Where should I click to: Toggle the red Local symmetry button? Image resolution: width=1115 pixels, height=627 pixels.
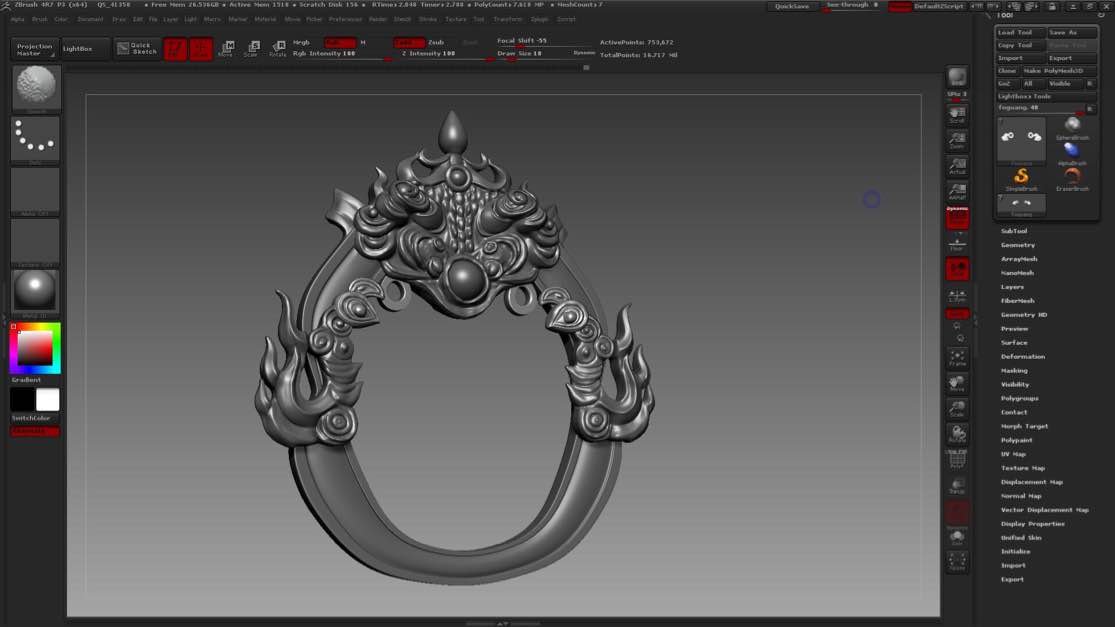tap(957, 269)
